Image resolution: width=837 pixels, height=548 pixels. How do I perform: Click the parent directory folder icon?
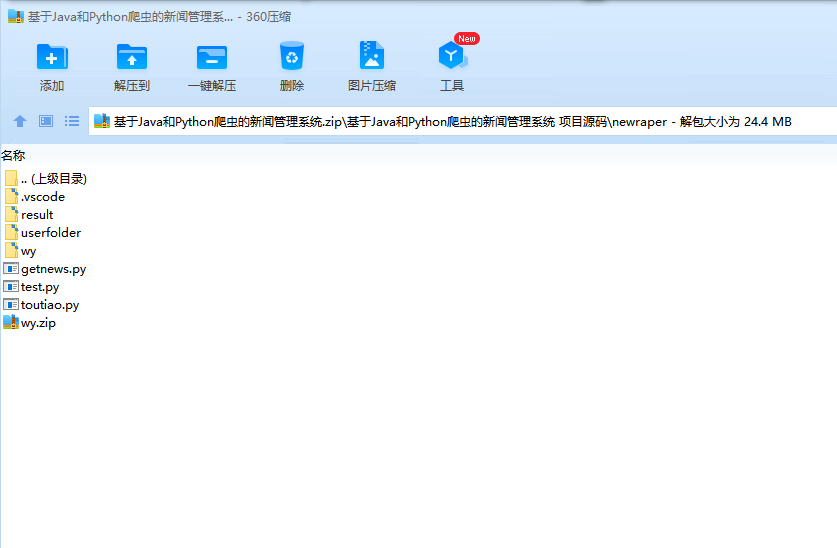pyautogui.click(x=11, y=178)
